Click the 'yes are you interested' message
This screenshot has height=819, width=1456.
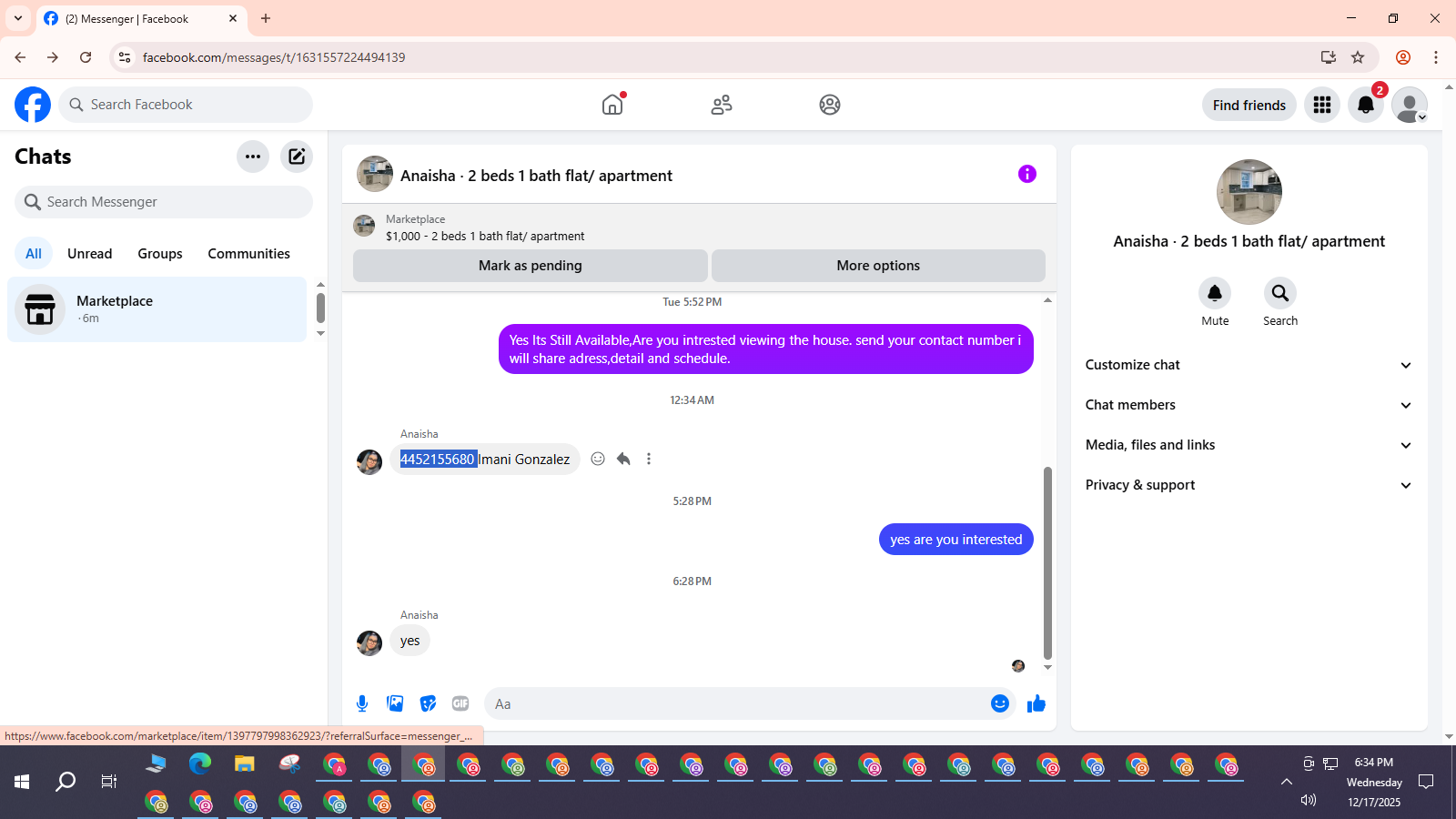coord(956,539)
